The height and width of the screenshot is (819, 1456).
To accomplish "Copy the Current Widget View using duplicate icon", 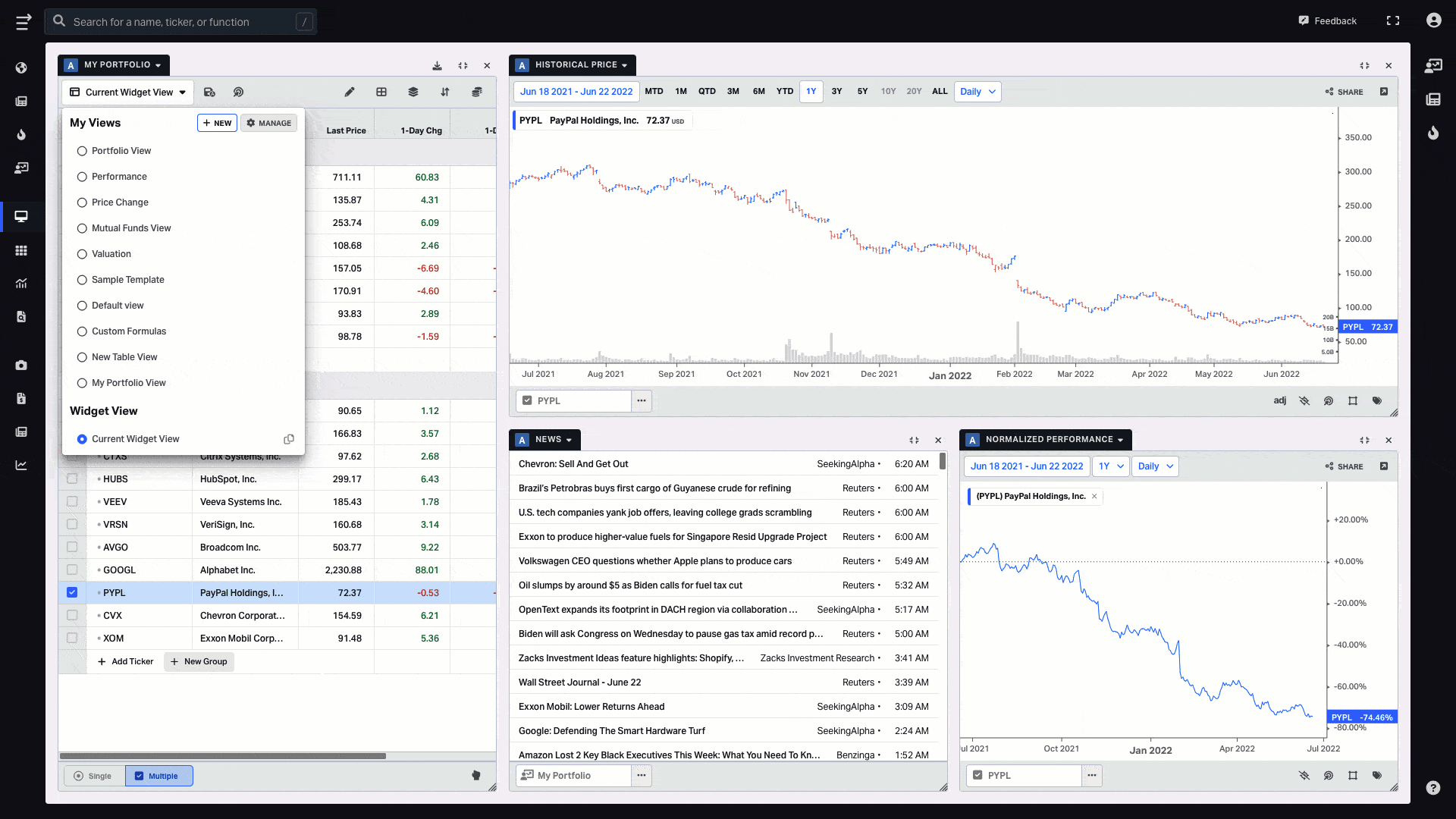I will point(289,439).
